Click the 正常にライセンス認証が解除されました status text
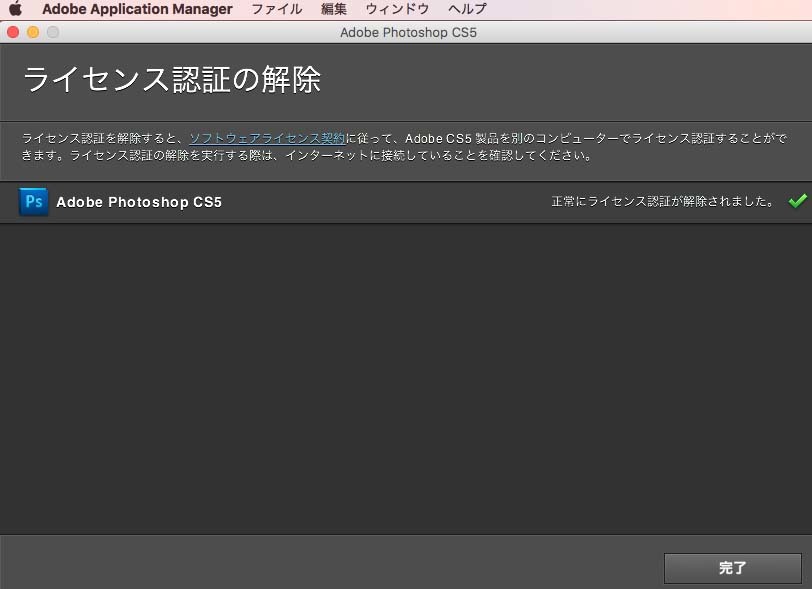 (663, 201)
